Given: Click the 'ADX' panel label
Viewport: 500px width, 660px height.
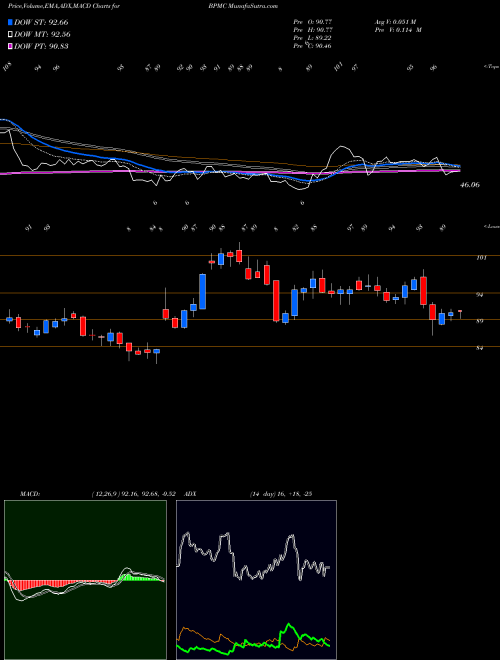Looking at the screenshot, I should 190,494.
